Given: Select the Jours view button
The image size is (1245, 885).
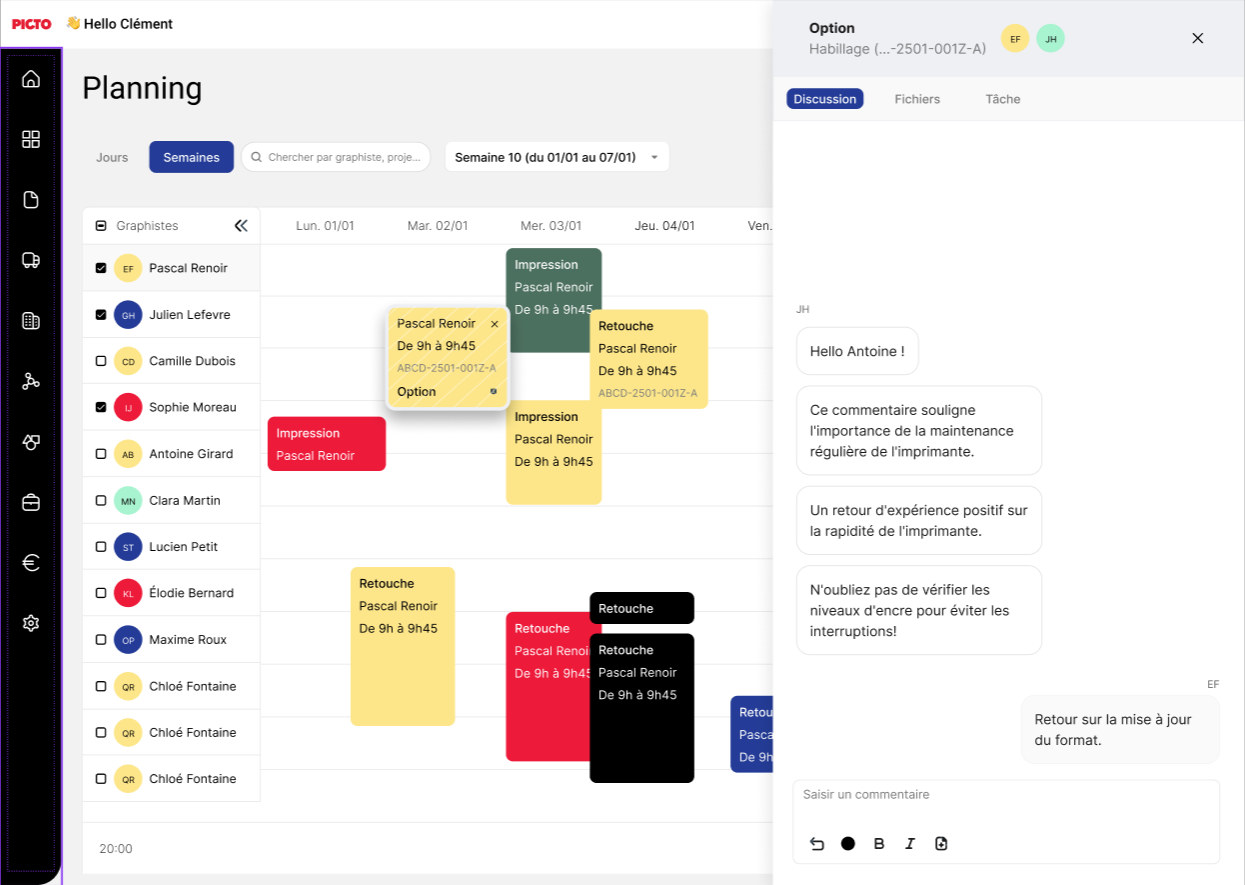Looking at the screenshot, I should click(x=112, y=157).
